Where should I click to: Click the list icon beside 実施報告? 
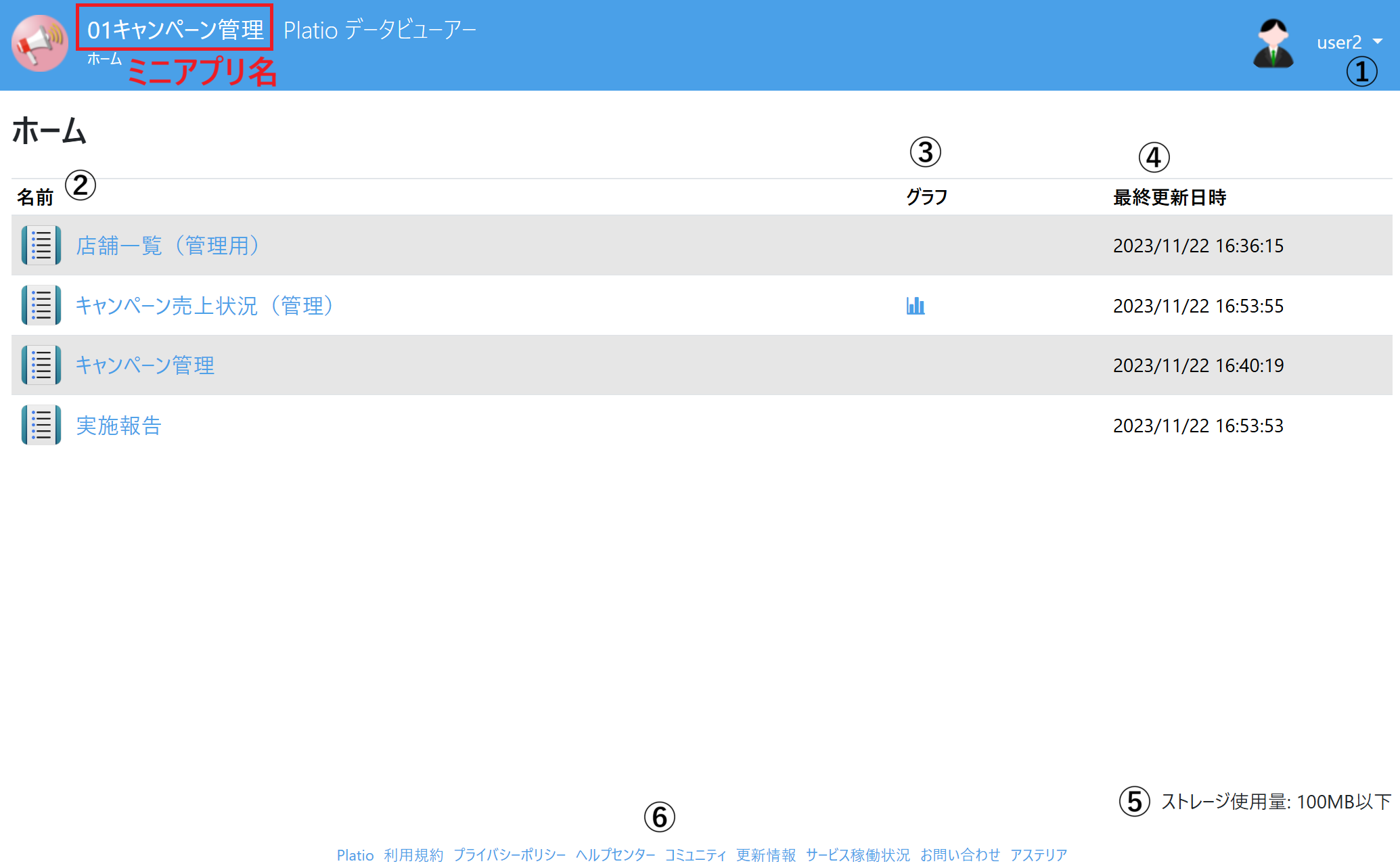point(41,425)
